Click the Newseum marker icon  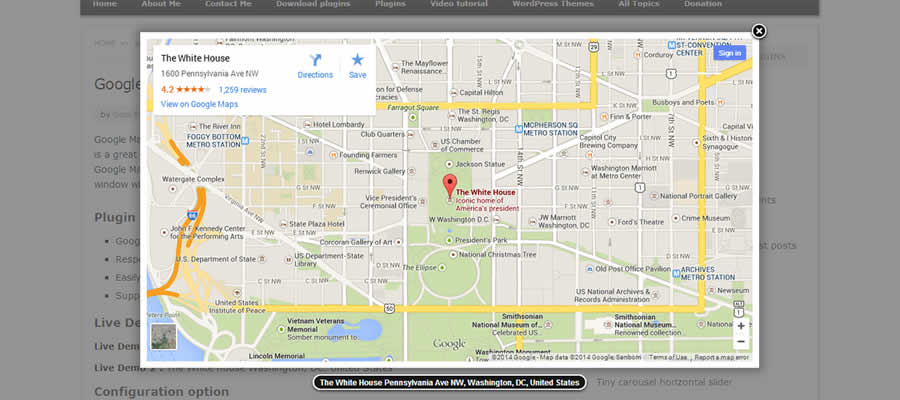(x=712, y=290)
